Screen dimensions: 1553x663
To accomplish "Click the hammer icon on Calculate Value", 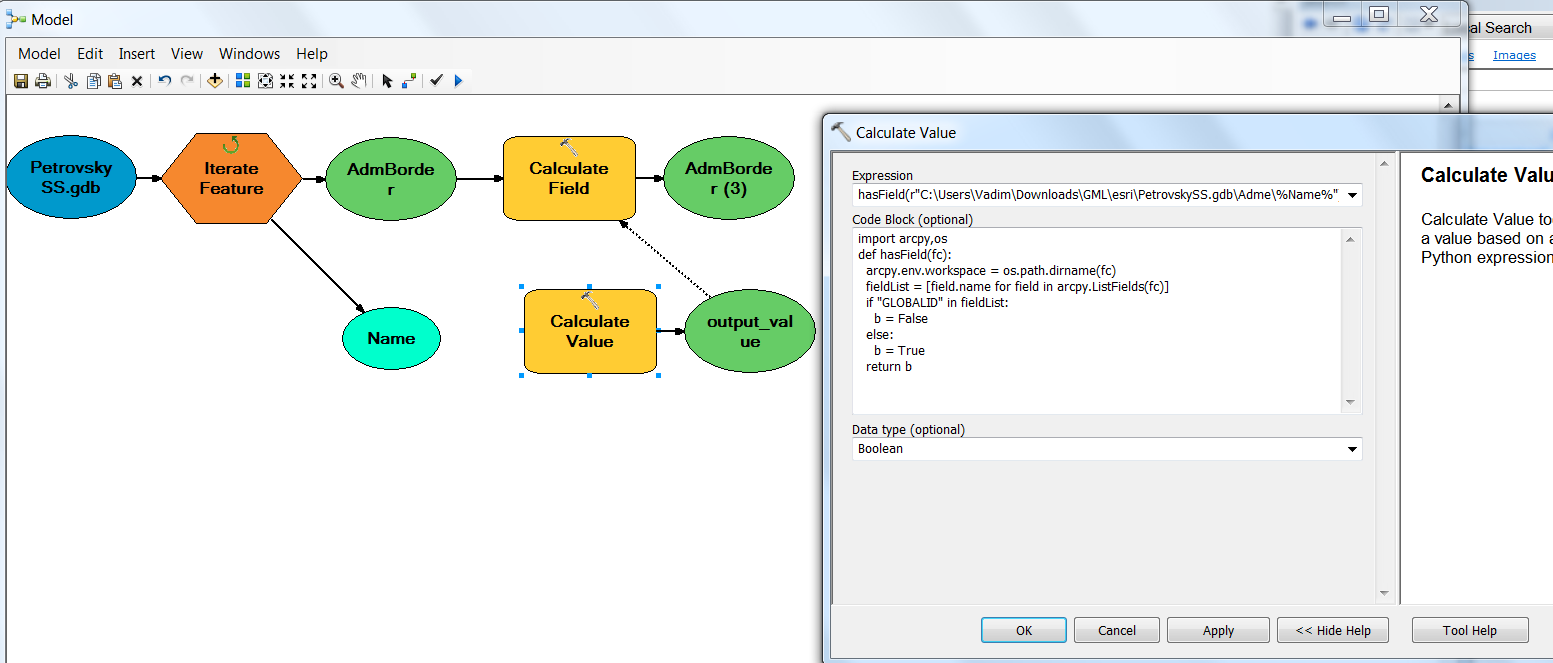I will (x=590, y=299).
